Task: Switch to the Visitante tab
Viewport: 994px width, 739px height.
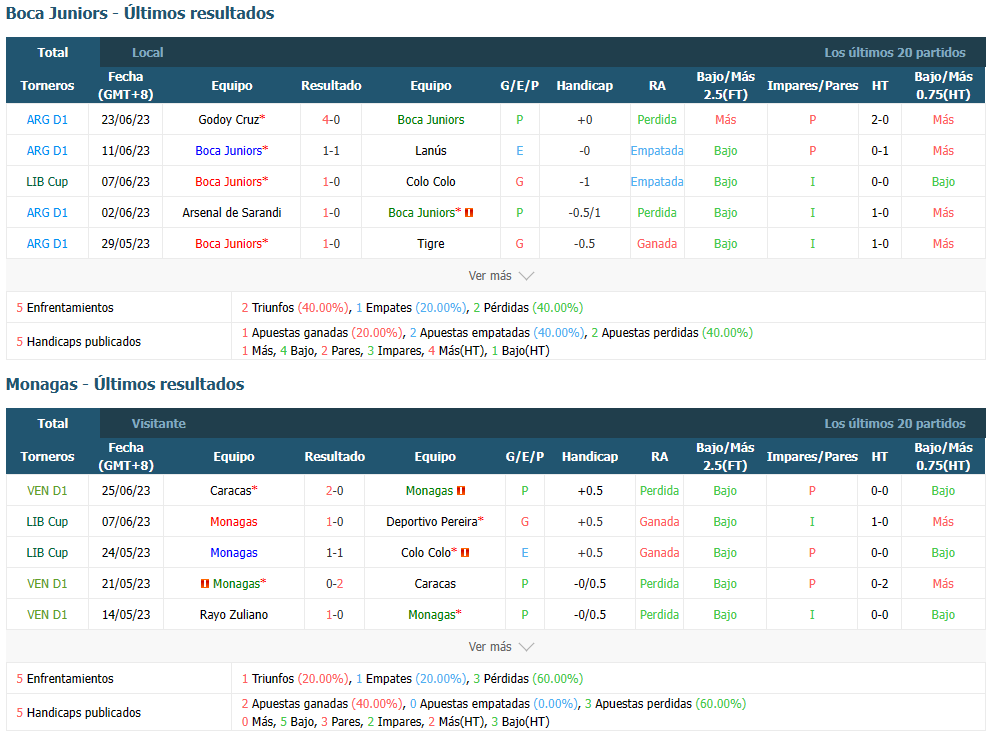Action: pos(158,423)
